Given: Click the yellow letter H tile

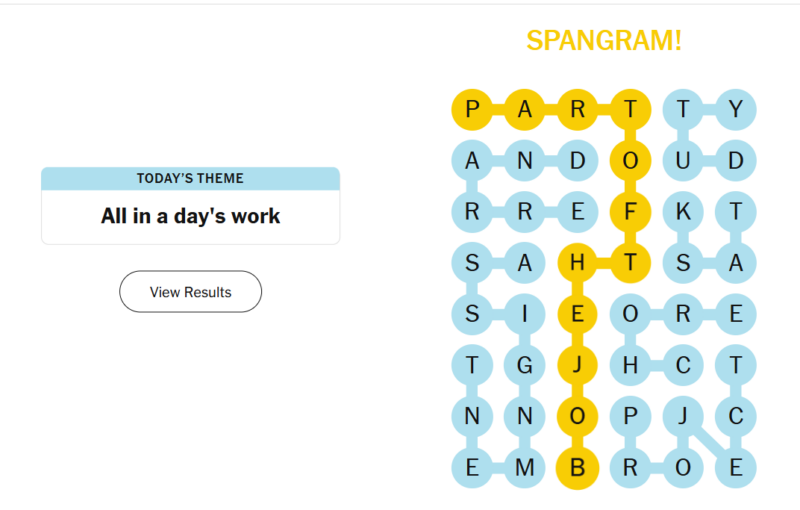Looking at the screenshot, I should [577, 263].
